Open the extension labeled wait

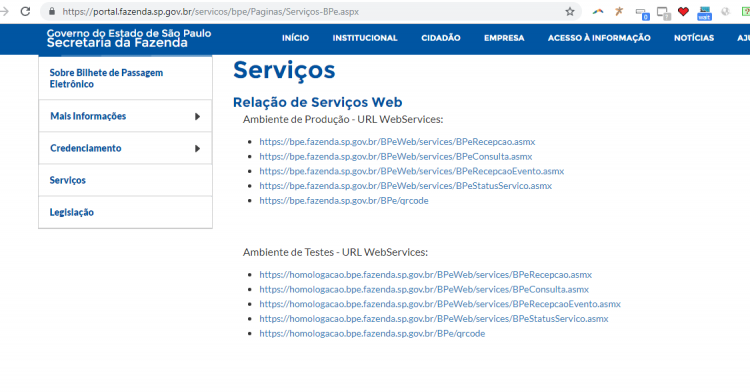(x=704, y=13)
